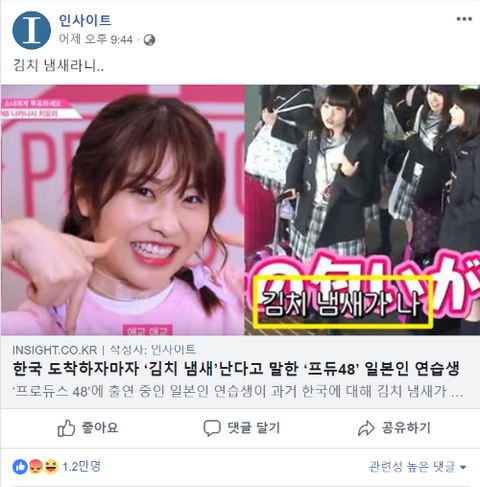Select the 공유하기 share button

point(394,428)
